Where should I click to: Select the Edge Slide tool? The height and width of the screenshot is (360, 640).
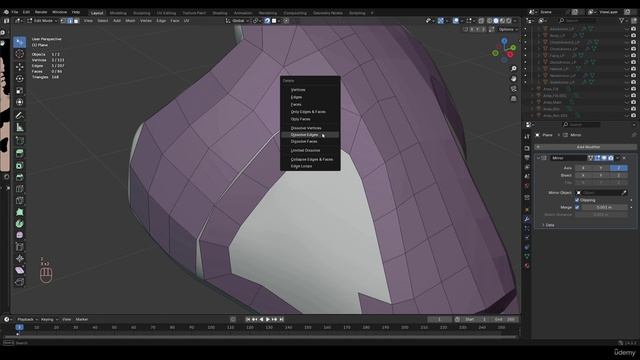pos(19,247)
